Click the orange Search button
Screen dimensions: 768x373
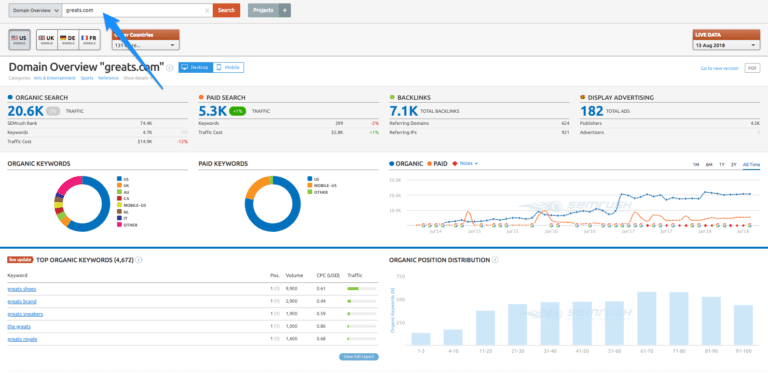pyautogui.click(x=226, y=10)
